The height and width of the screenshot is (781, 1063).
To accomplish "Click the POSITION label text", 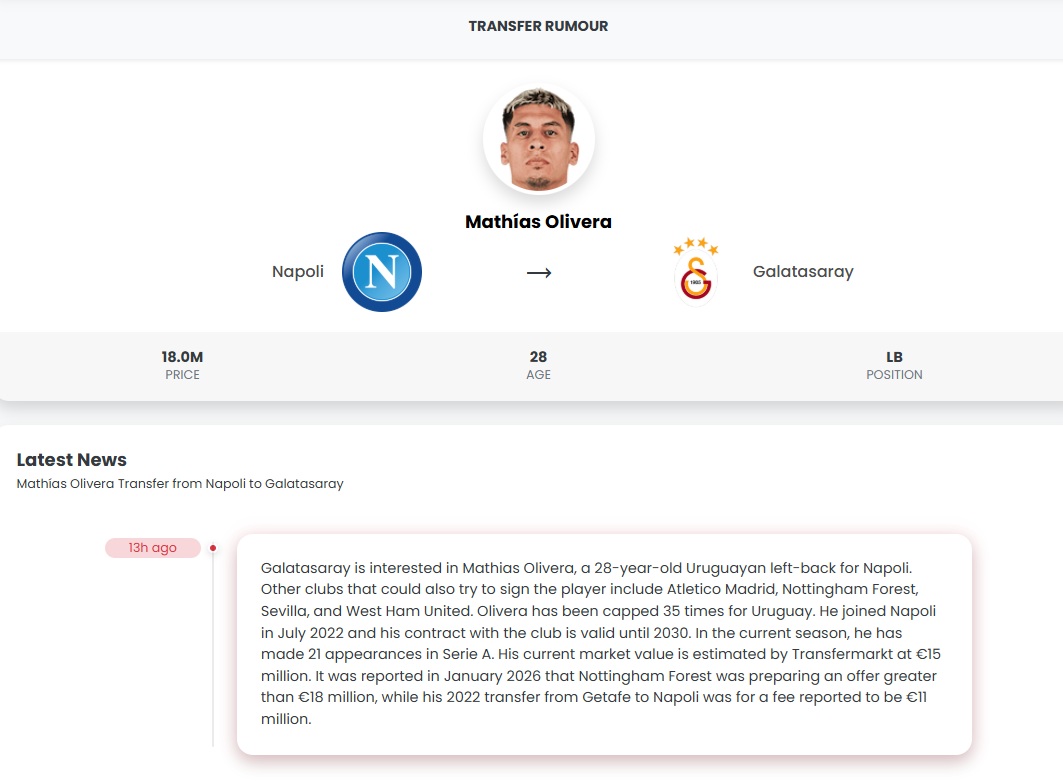I will 894,375.
